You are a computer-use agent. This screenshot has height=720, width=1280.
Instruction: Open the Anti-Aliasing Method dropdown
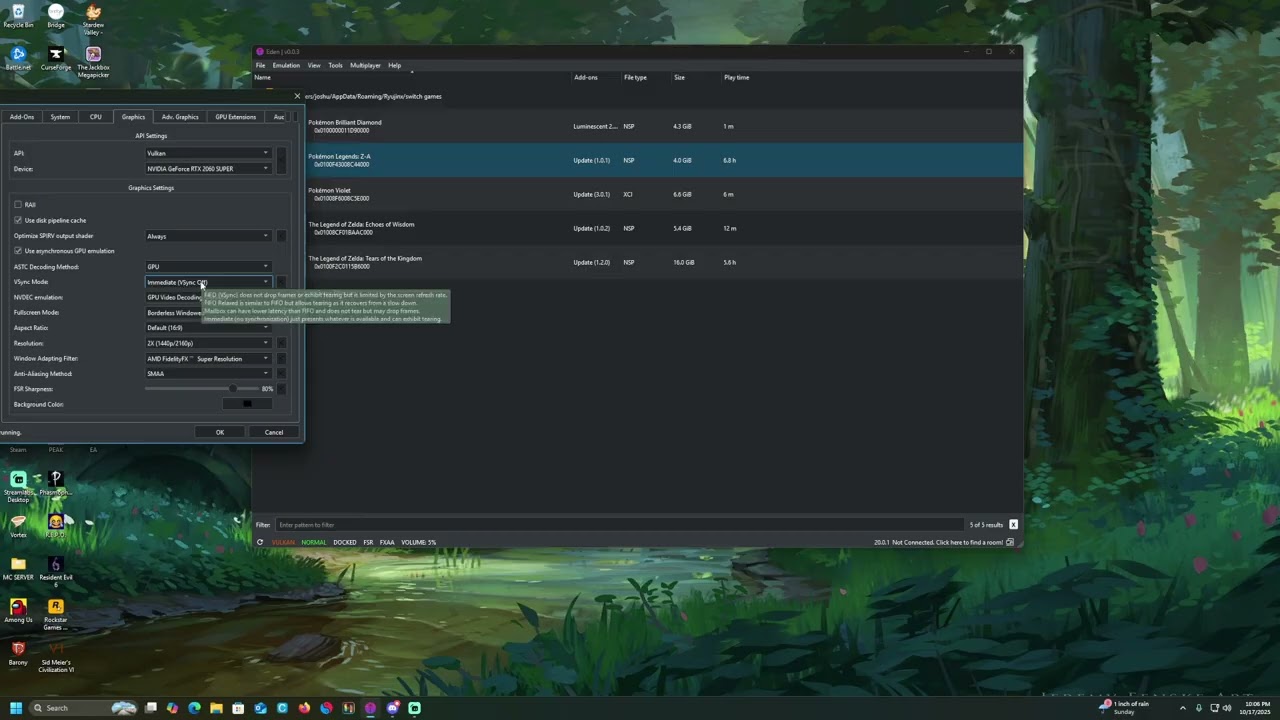[x=208, y=374]
